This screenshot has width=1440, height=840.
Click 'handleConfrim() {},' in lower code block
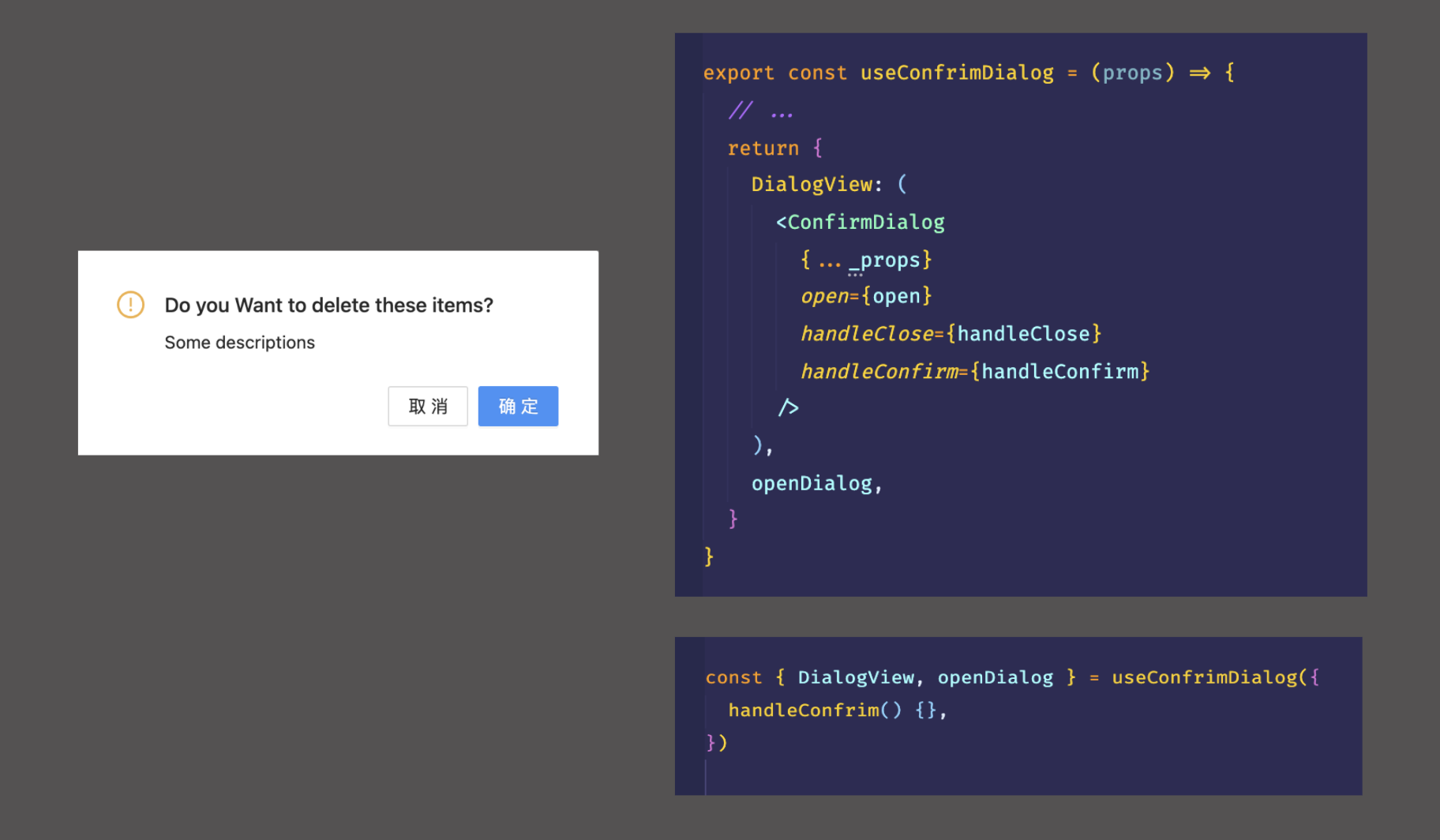(837, 710)
